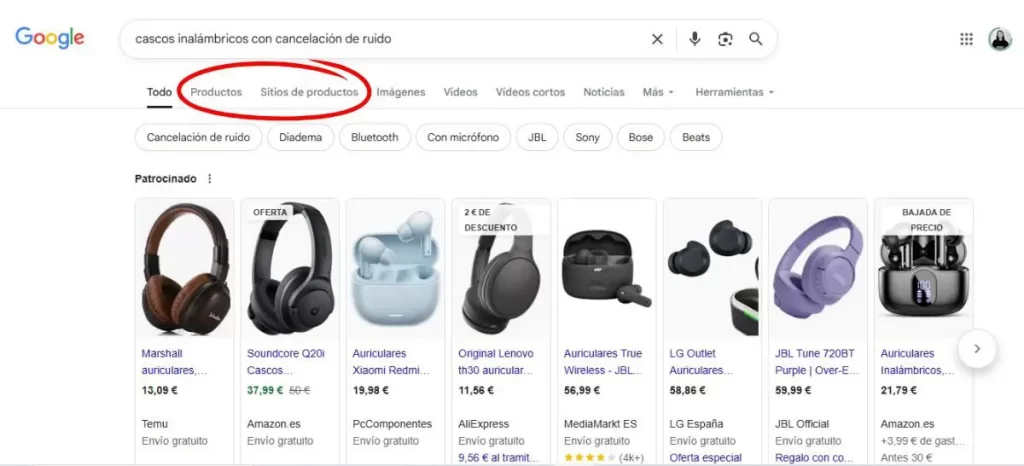The height and width of the screenshot is (466, 1024).
Task: Open the Google apps grid
Action: (x=966, y=39)
